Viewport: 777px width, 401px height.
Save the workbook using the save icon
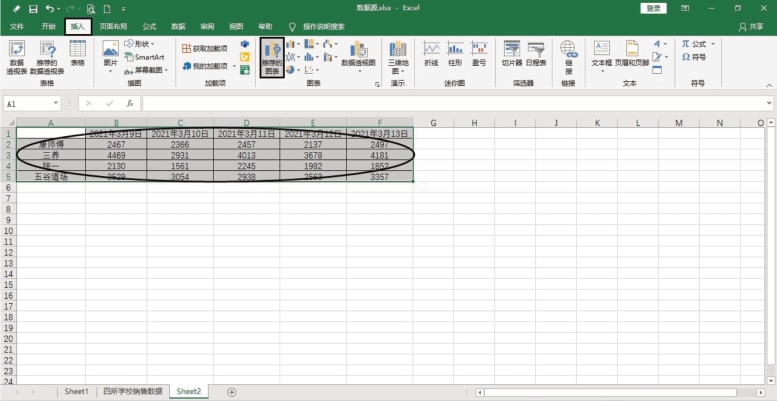click(x=32, y=8)
